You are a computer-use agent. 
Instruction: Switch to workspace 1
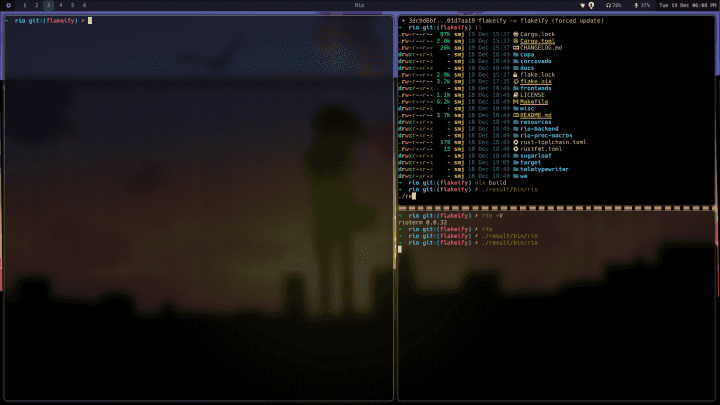click(x=24, y=6)
